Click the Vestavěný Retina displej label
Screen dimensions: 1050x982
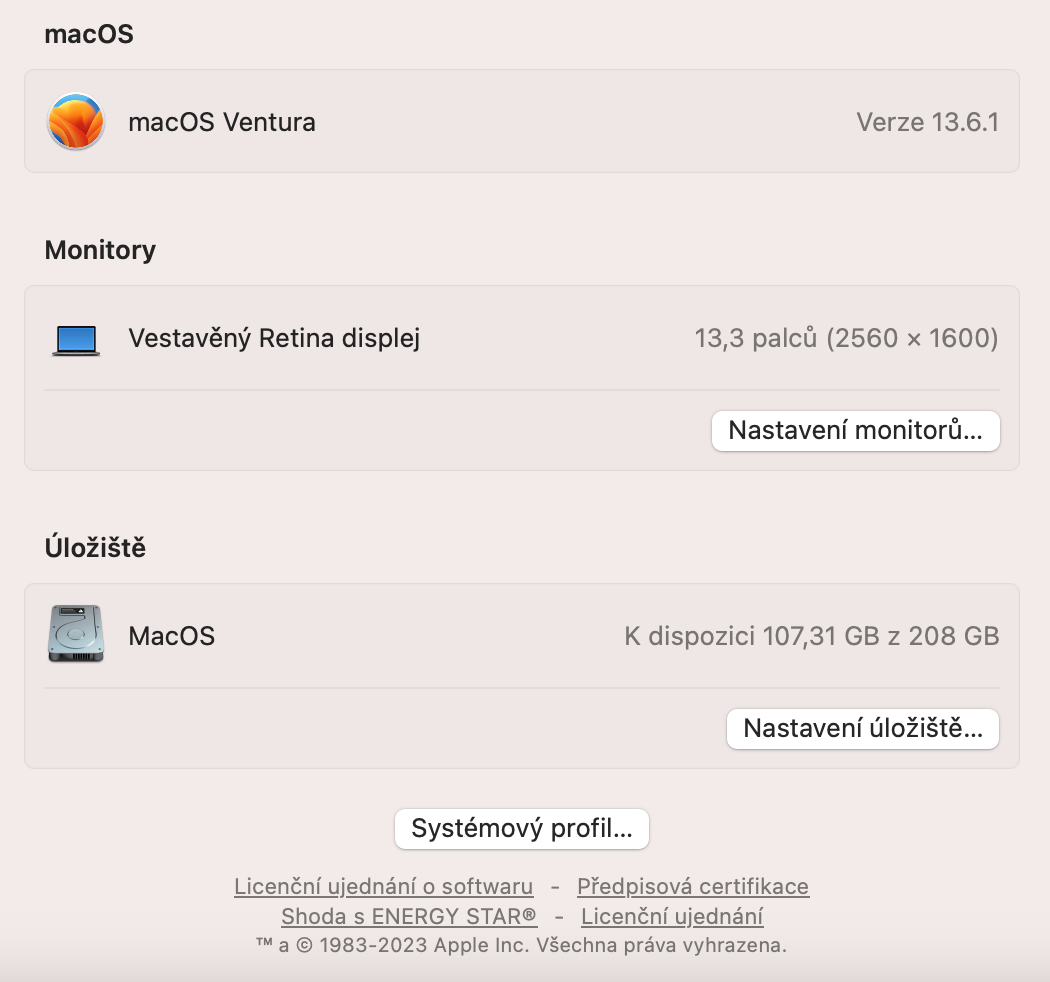pos(274,338)
